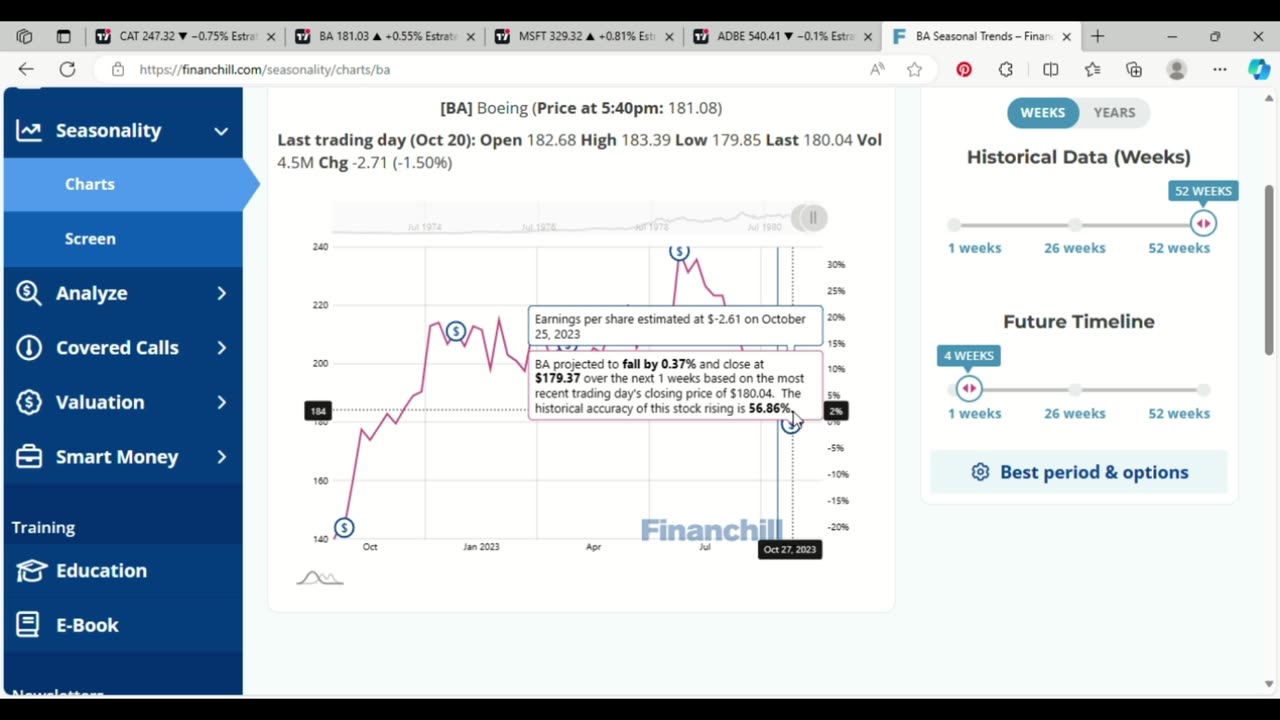Open the Education training link
The image size is (1280, 720).
pyautogui.click(x=101, y=571)
